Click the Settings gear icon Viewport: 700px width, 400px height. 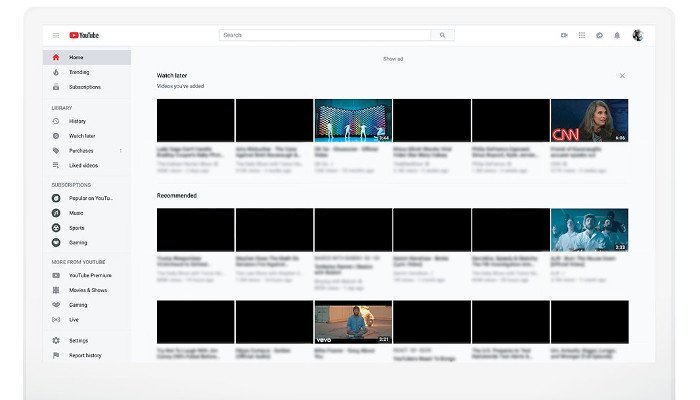coord(56,341)
